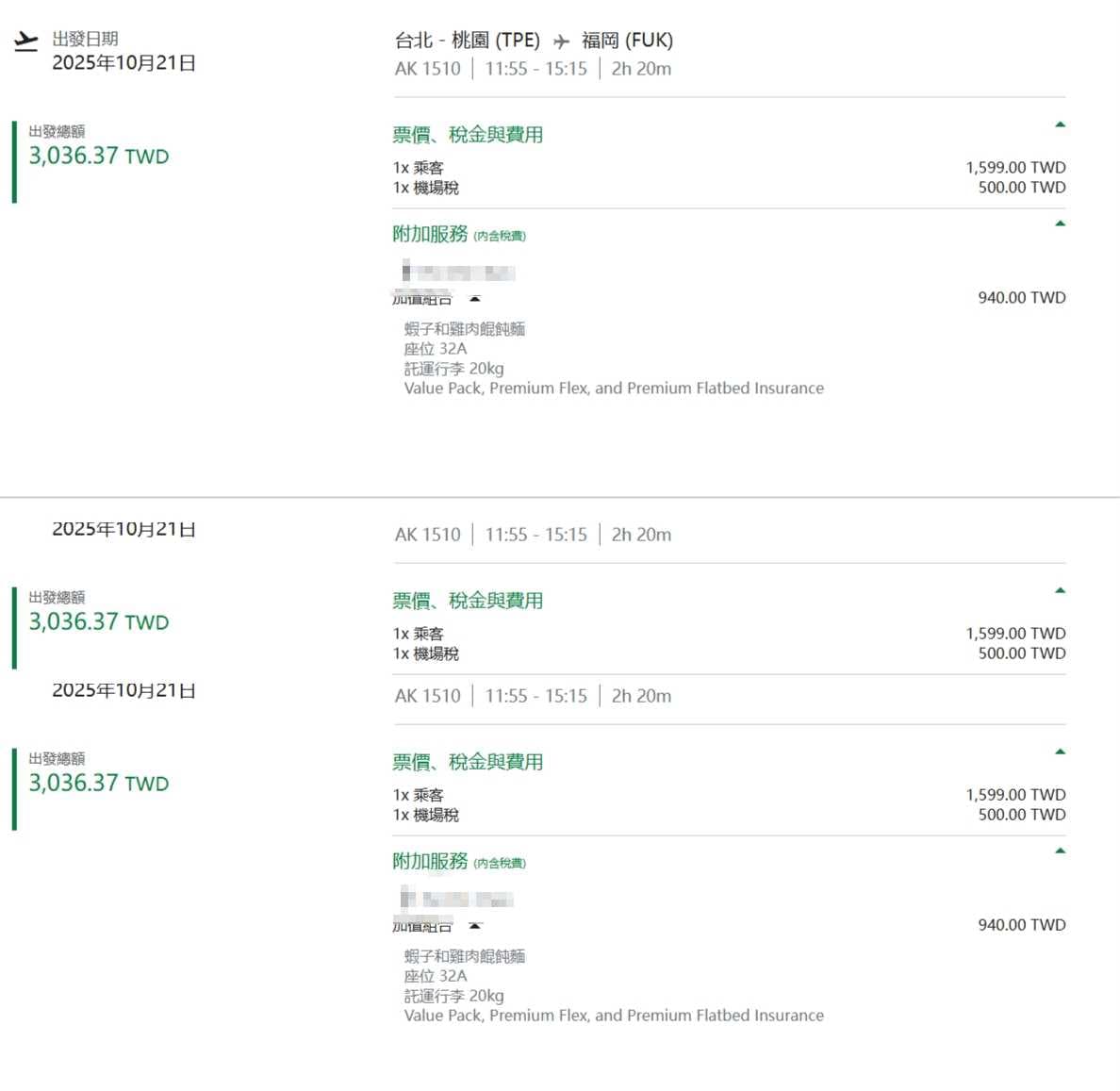Click the first 附加服務 heading
The width and height of the screenshot is (1120, 1091).
pos(430,234)
